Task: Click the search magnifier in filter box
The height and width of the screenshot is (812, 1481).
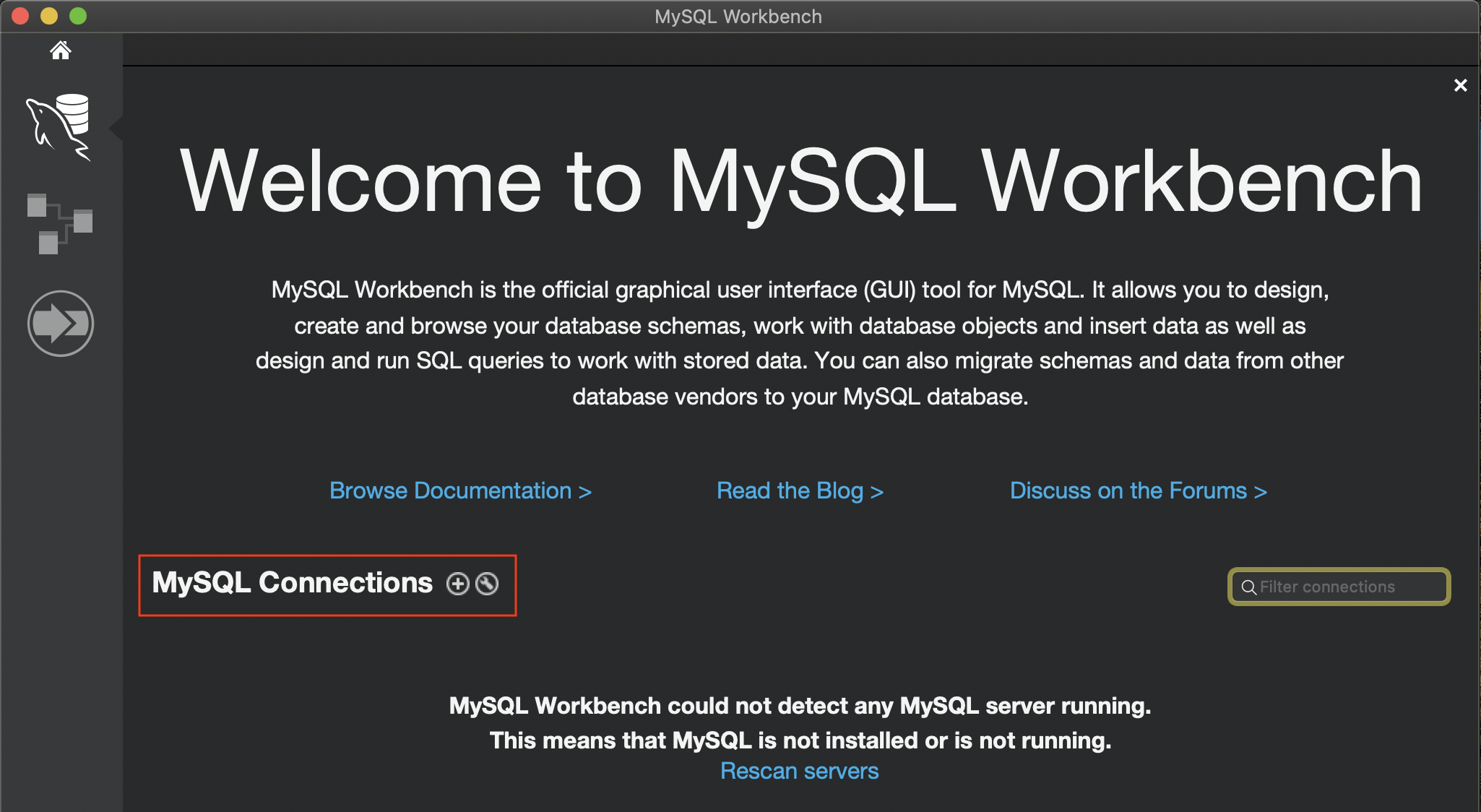Action: (x=1248, y=587)
